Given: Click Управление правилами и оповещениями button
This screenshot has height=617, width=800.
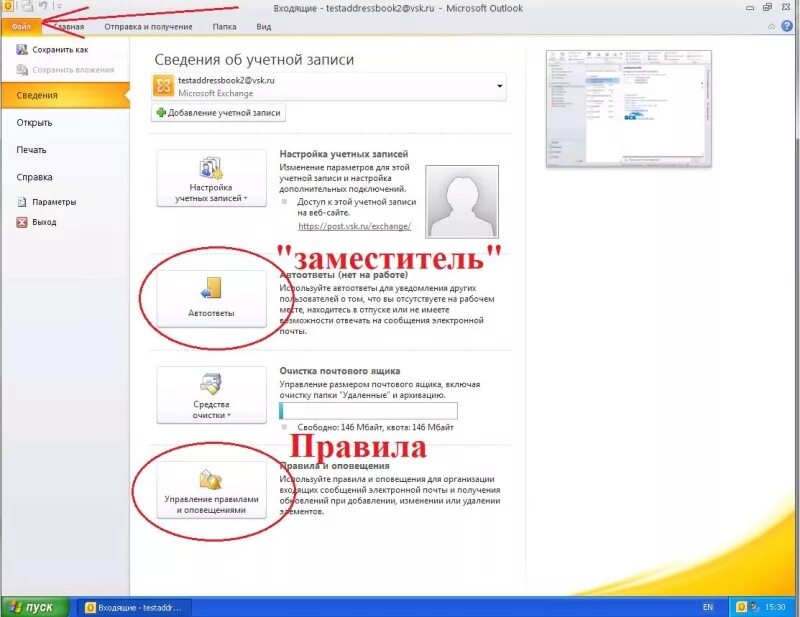Looking at the screenshot, I should [x=211, y=490].
